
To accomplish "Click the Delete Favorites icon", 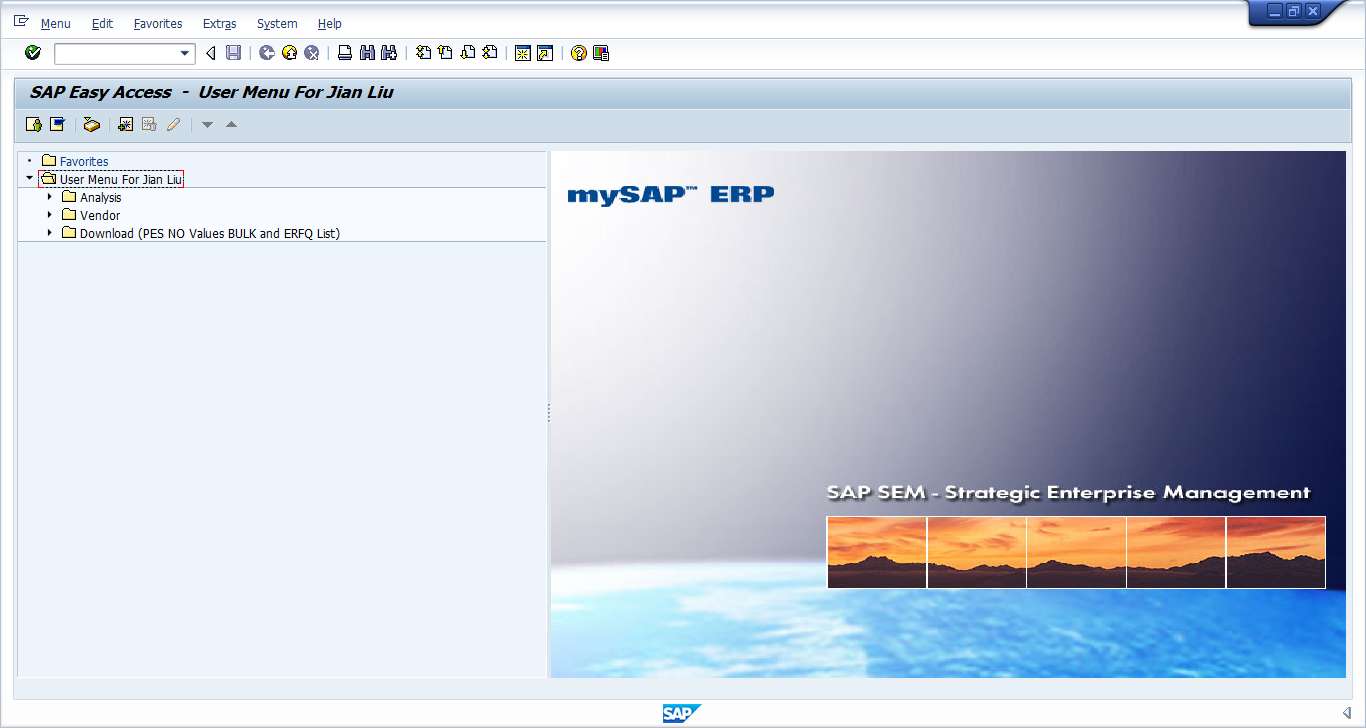I will (x=149, y=124).
